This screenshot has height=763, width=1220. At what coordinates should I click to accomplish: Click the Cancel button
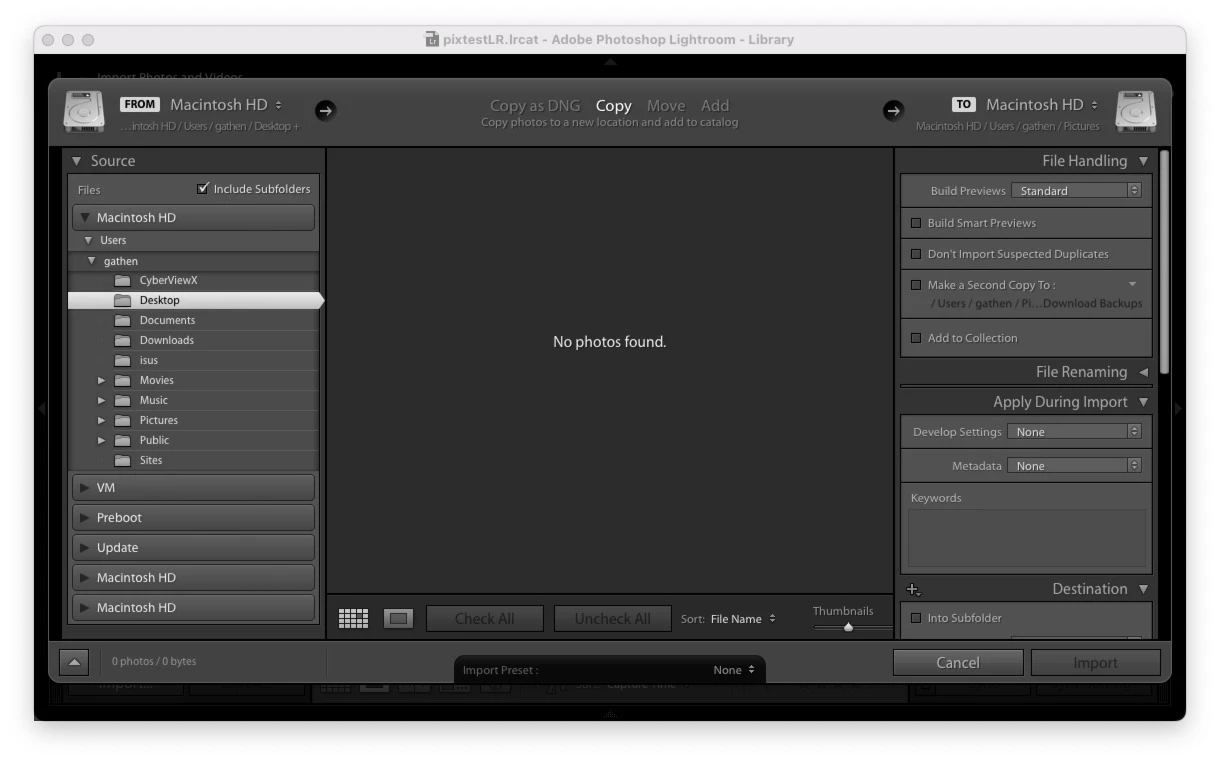click(x=958, y=662)
